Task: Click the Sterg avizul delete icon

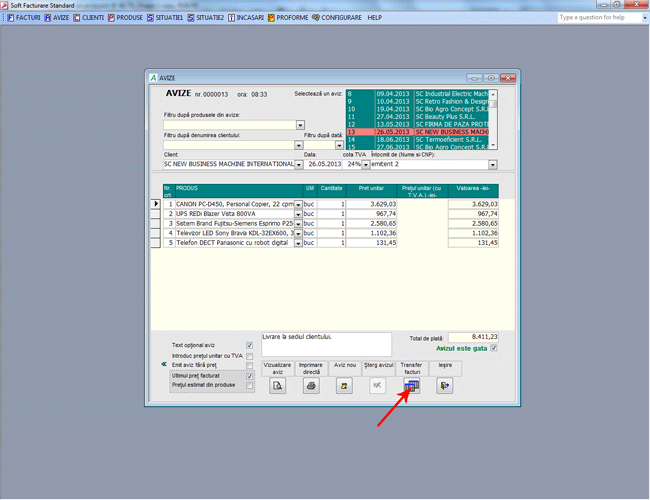Action: pyautogui.click(x=378, y=386)
